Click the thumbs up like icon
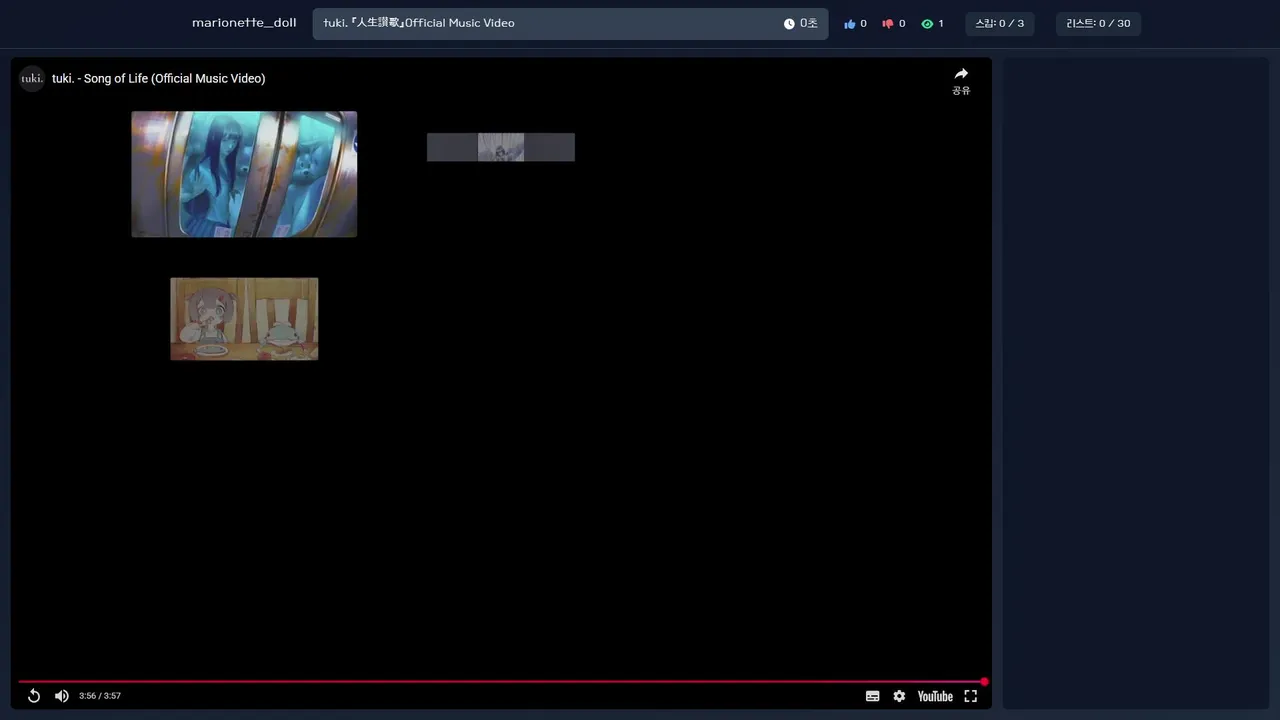Image resolution: width=1280 pixels, height=720 pixels. tap(850, 24)
